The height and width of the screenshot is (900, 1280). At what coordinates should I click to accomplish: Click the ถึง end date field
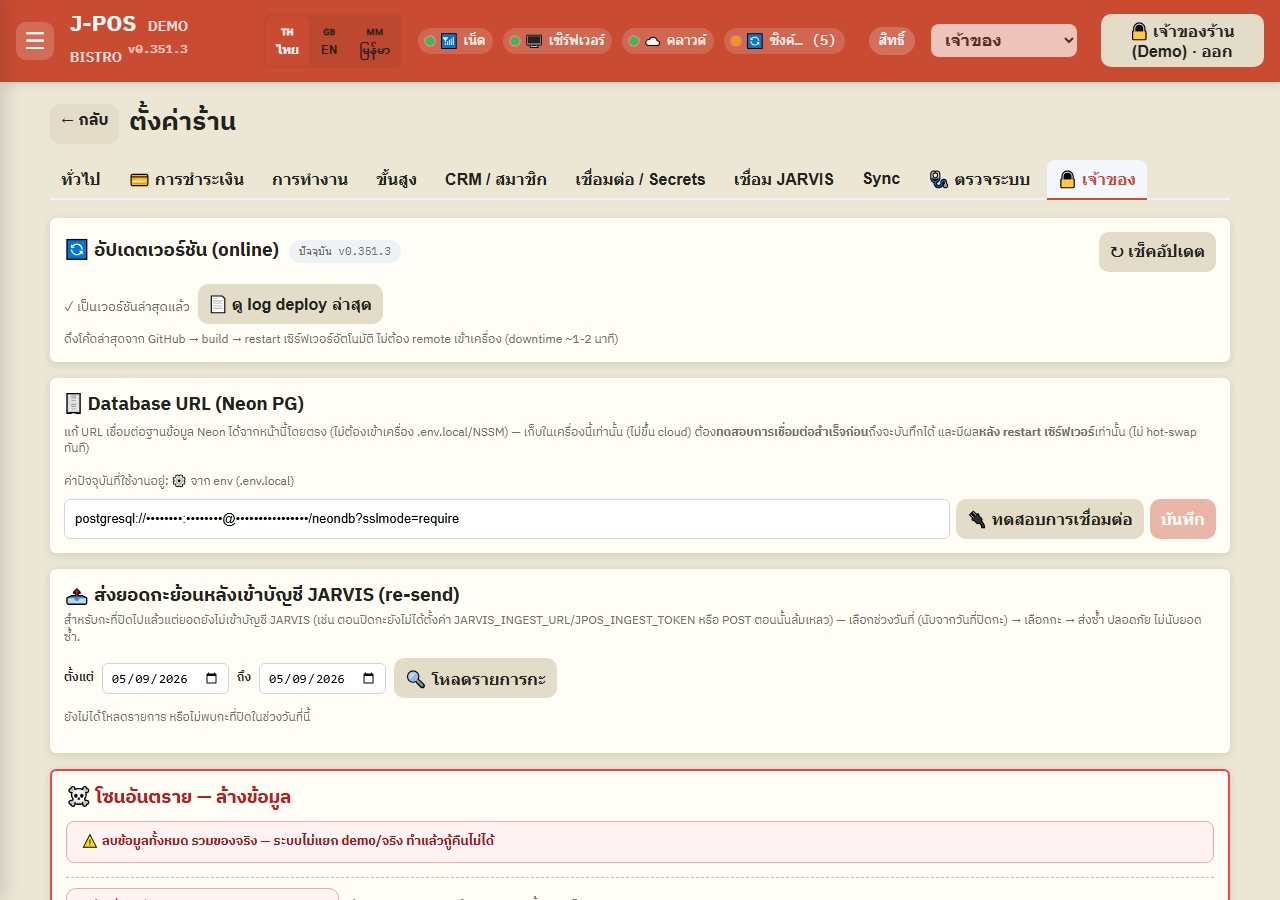322,678
